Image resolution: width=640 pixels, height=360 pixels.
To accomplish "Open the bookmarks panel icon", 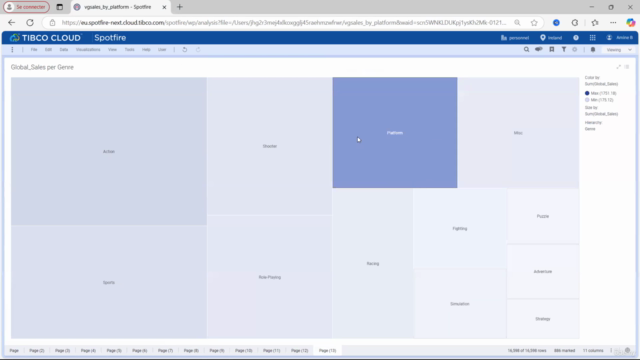I will pyautogui.click(x=551, y=49).
